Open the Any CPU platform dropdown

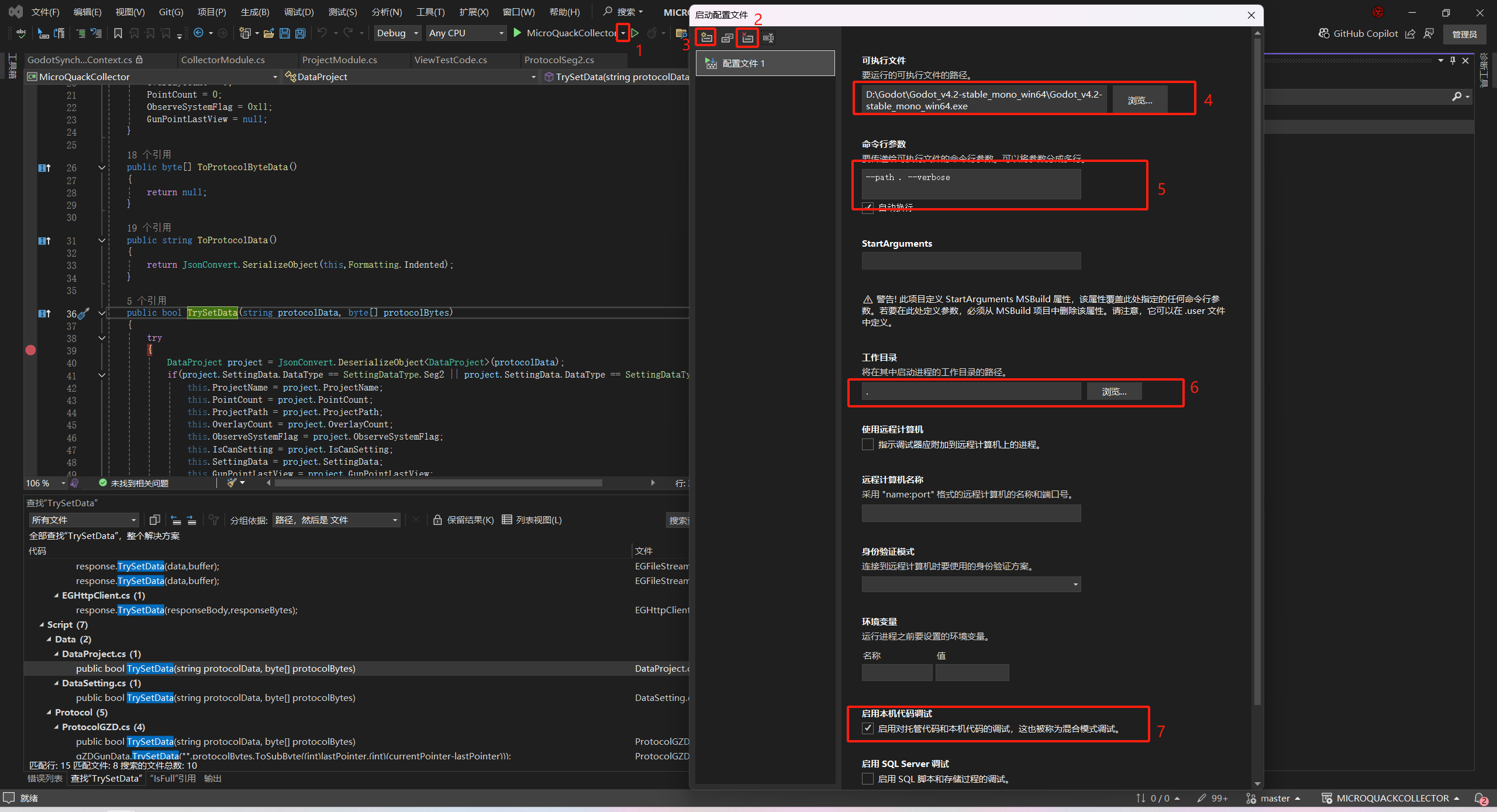(x=466, y=33)
